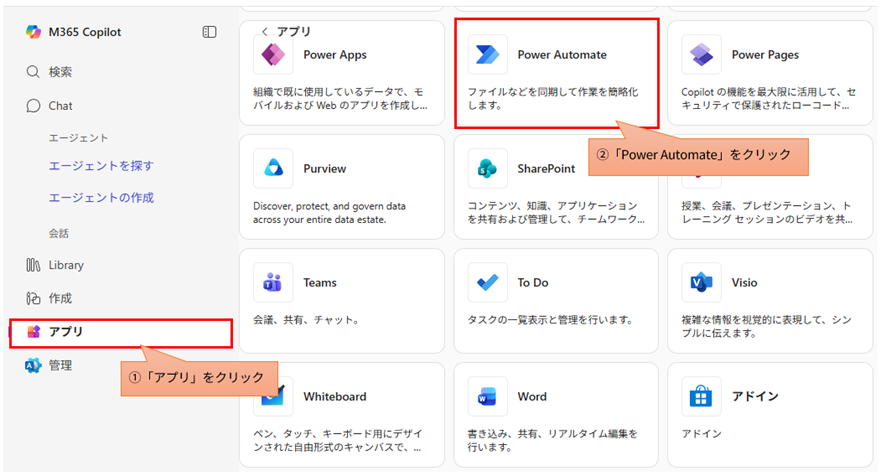This screenshot has height=476, width=886.
Task: Click the アプリ page heading text
Action: [294, 32]
